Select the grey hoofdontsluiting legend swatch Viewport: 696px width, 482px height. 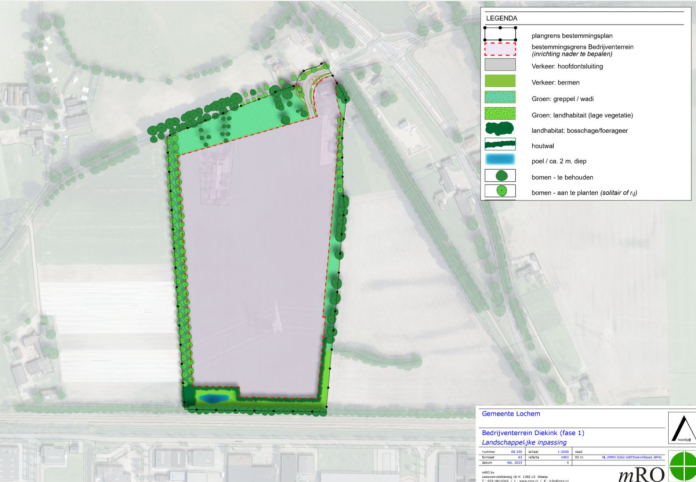(500, 65)
